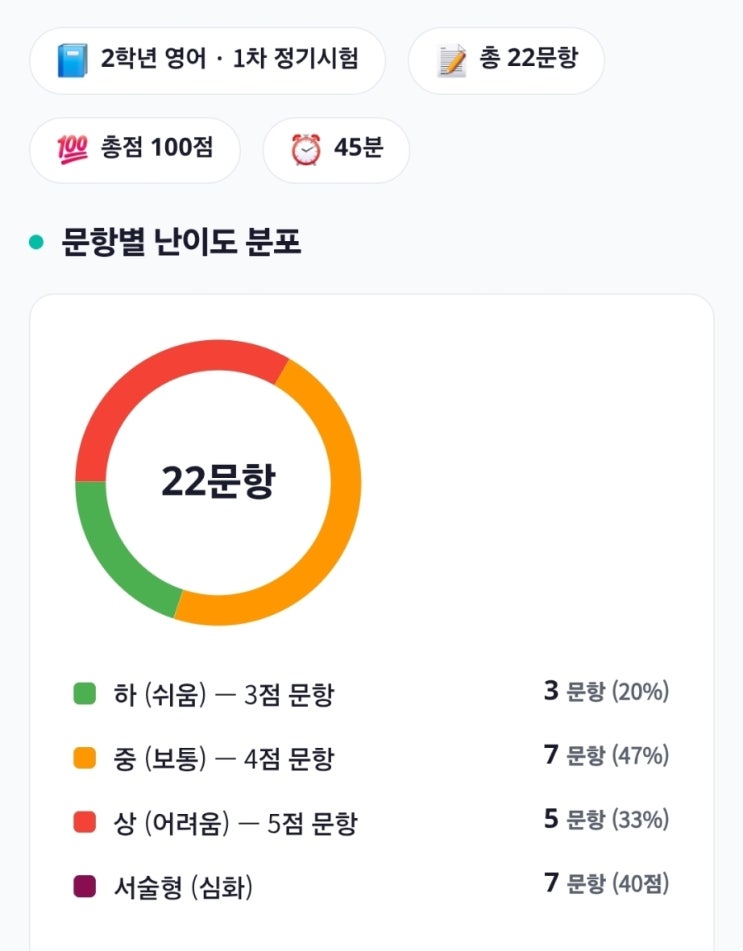The image size is (743, 951).
Task: Click the 하 (쉬움) — 3점 문항 legend label
Action: 223,694
